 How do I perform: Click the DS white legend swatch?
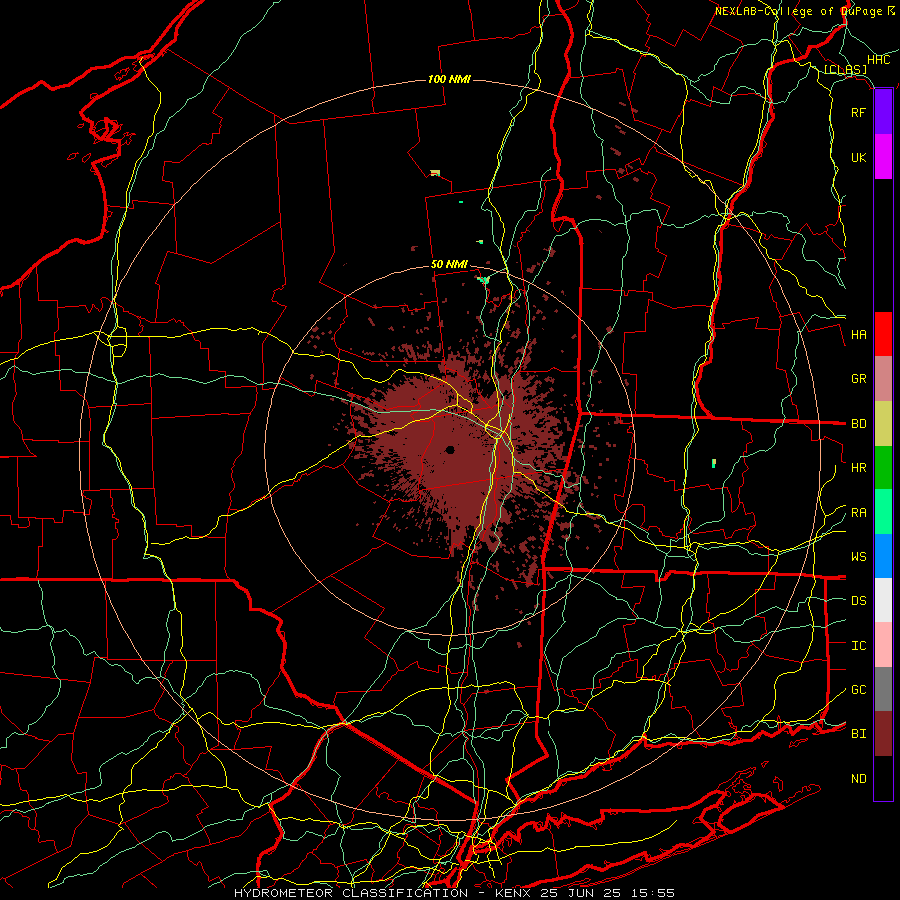883,600
